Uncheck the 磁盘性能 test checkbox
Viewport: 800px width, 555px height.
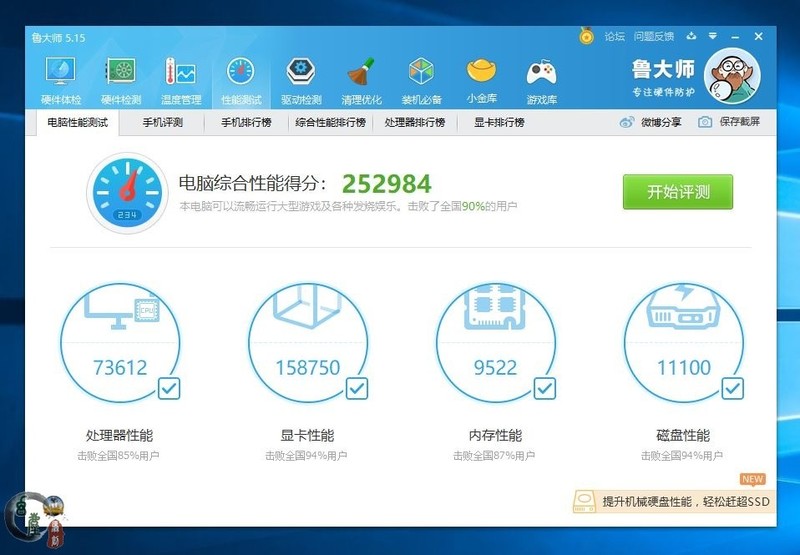point(732,388)
